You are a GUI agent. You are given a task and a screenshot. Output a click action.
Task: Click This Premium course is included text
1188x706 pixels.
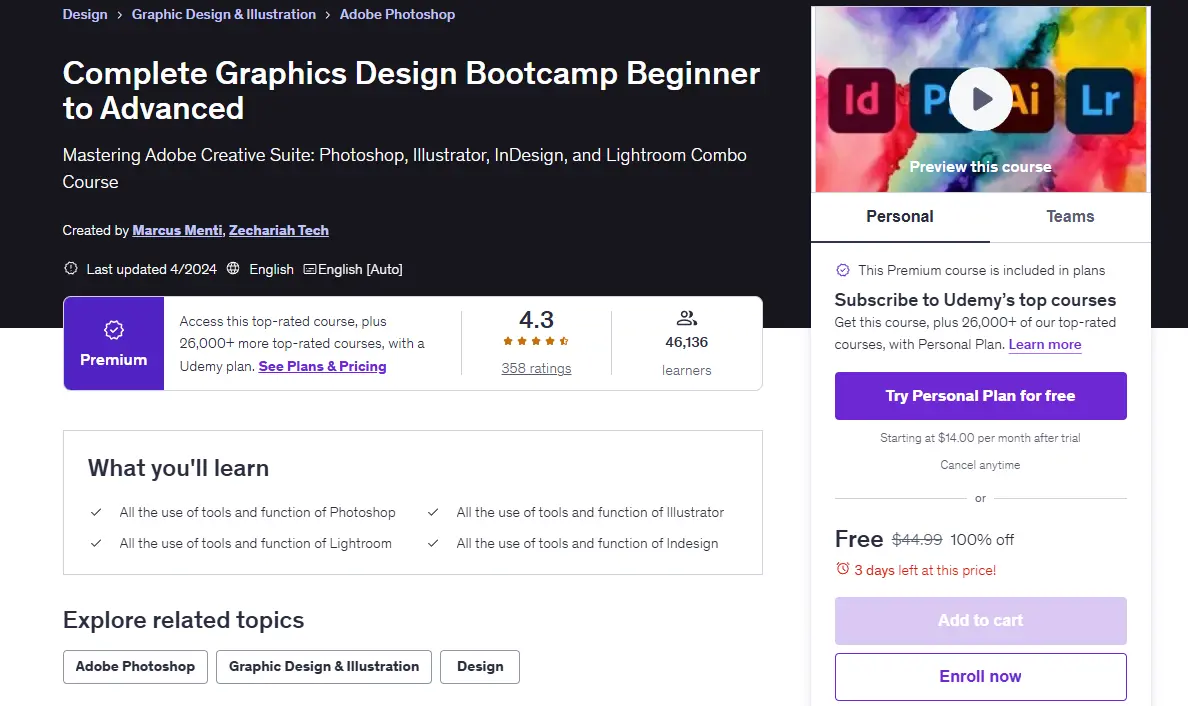pos(981,270)
